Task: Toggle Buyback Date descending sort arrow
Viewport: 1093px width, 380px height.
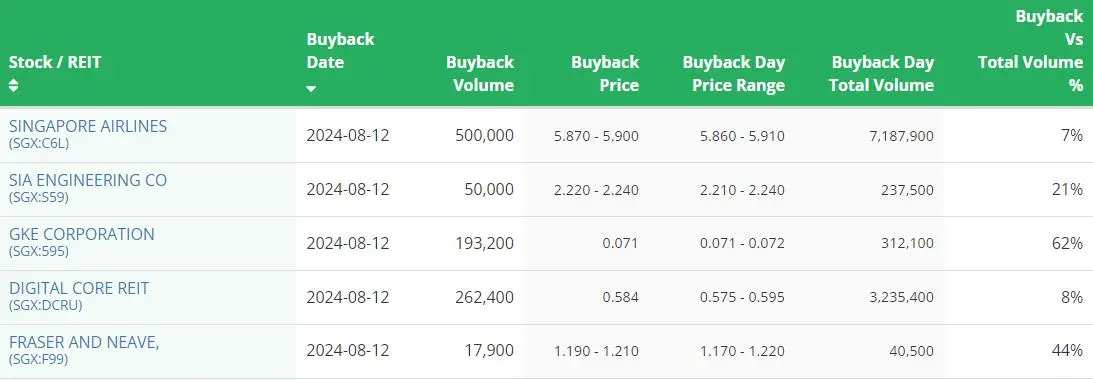Action: (311, 89)
